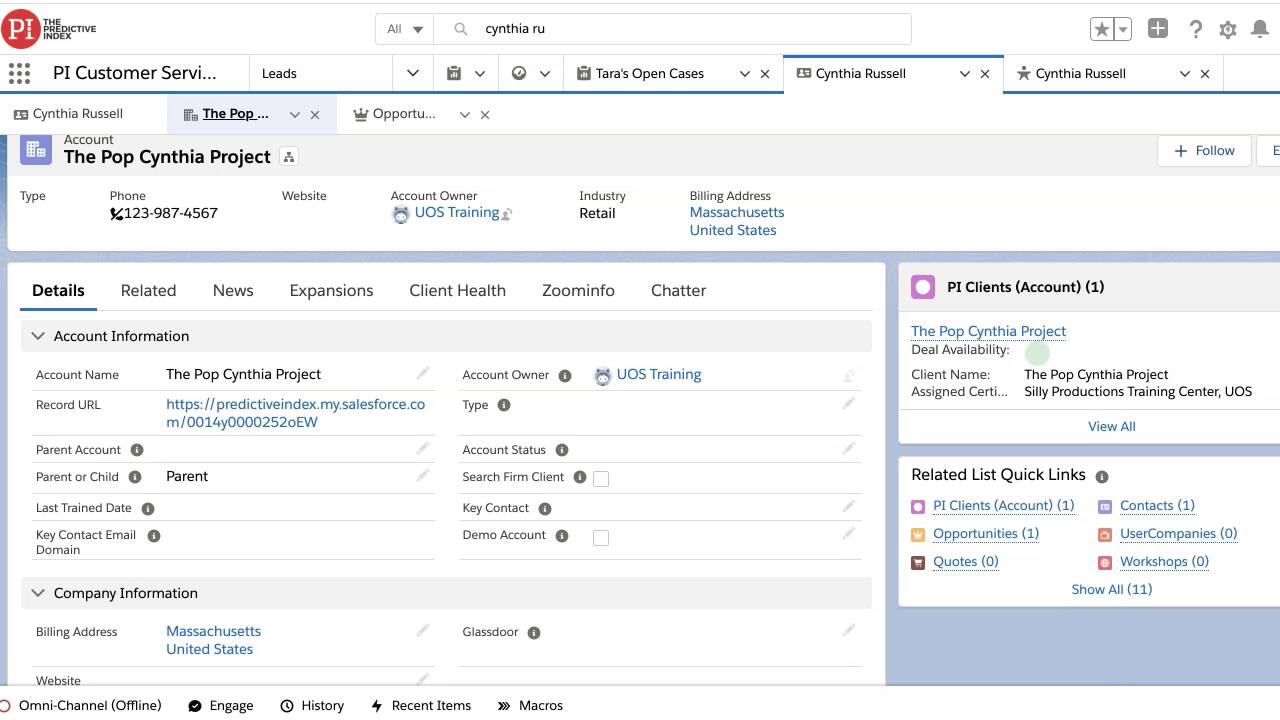Viewport: 1280px width, 720px height.
Task: Click info icon next to Glassdoor
Action: tap(534, 633)
